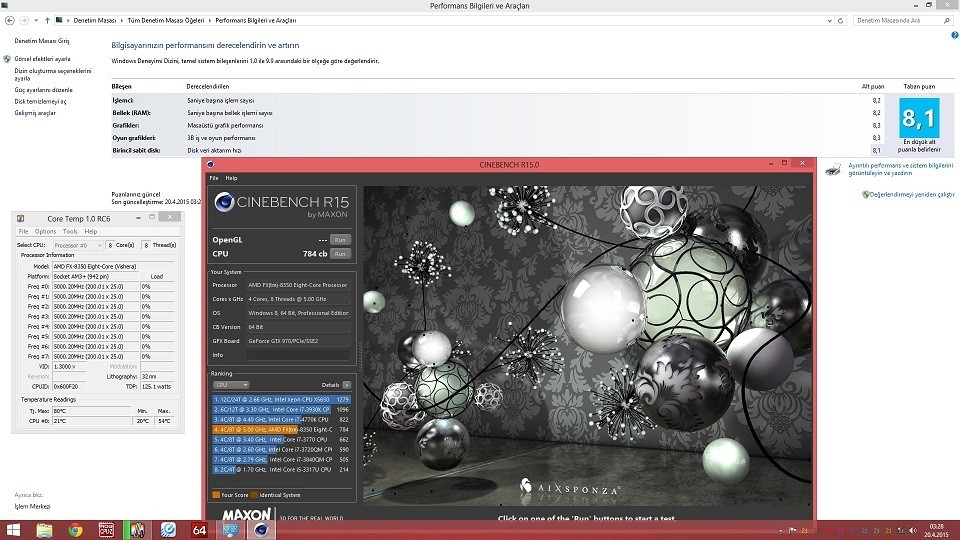This screenshot has width=960, height=540.
Task: Open the network icon in the system tray
Action: 900,531
